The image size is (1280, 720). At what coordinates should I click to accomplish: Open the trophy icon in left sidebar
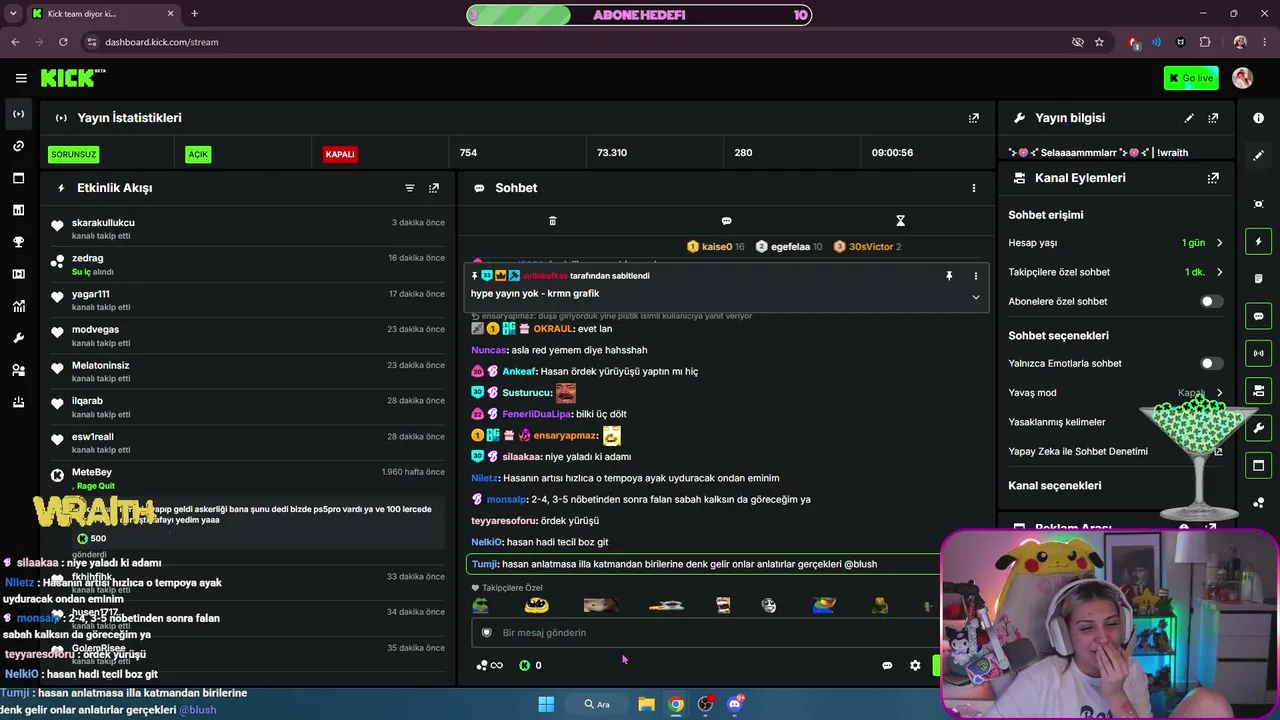pos(18,242)
